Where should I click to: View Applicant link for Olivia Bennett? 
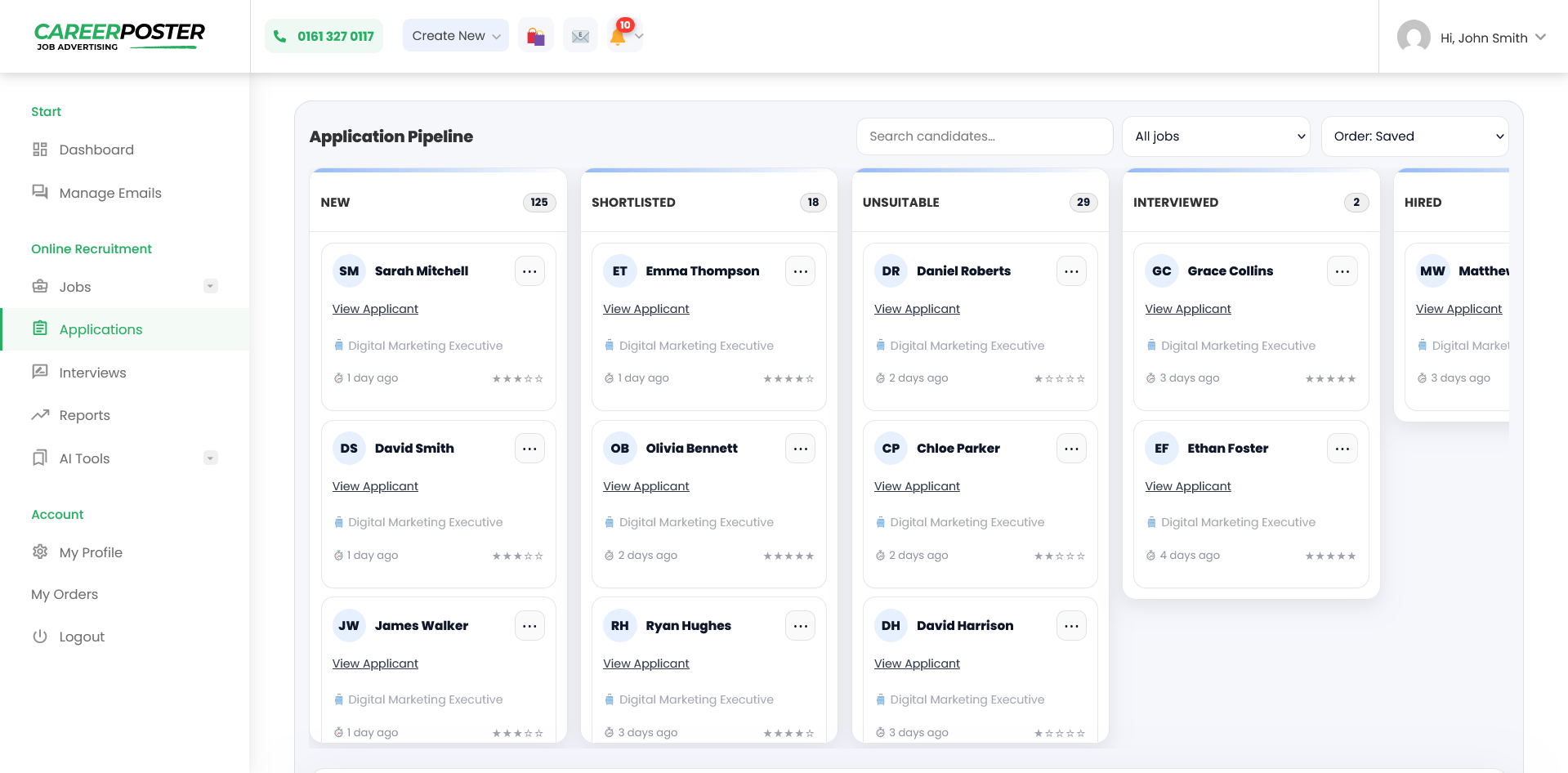pyautogui.click(x=646, y=486)
